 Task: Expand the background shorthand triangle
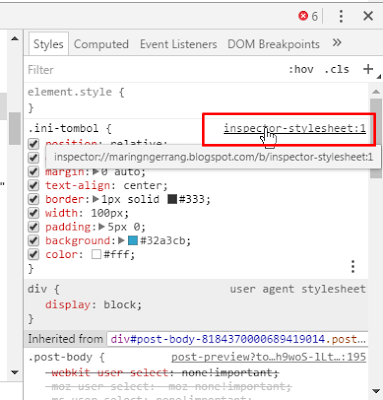point(121,241)
